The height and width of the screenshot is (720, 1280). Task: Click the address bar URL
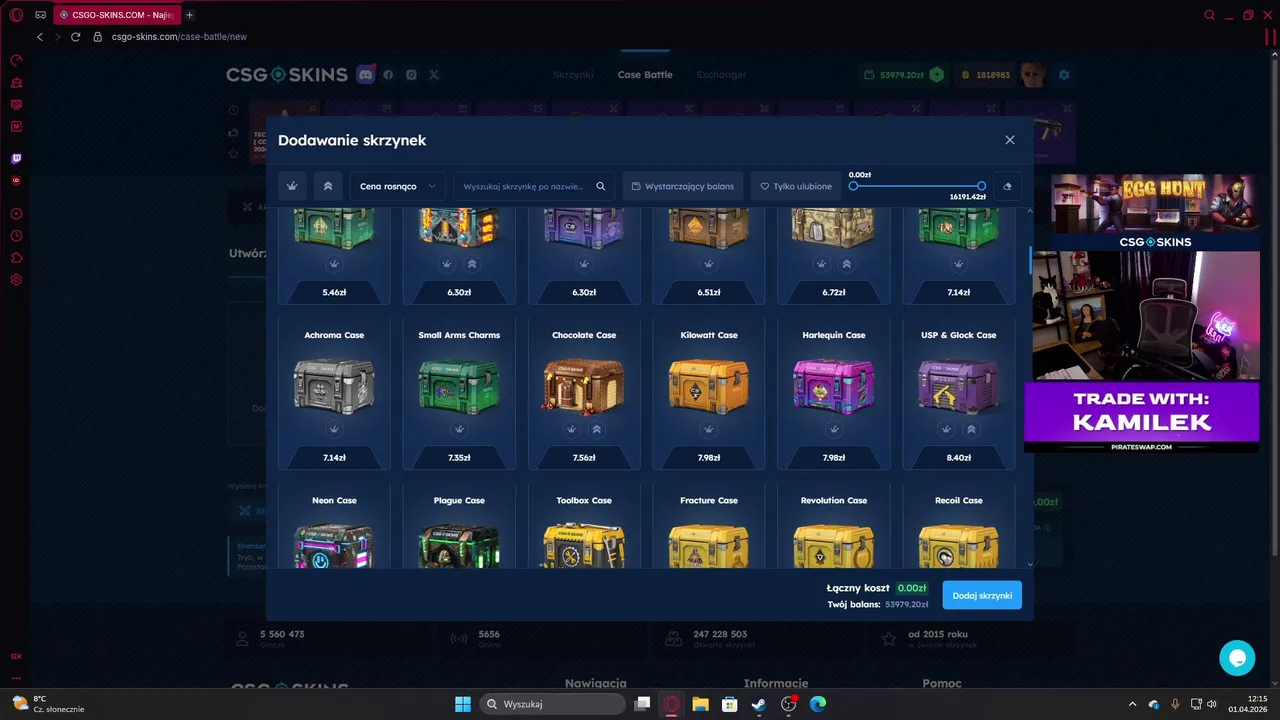click(179, 37)
